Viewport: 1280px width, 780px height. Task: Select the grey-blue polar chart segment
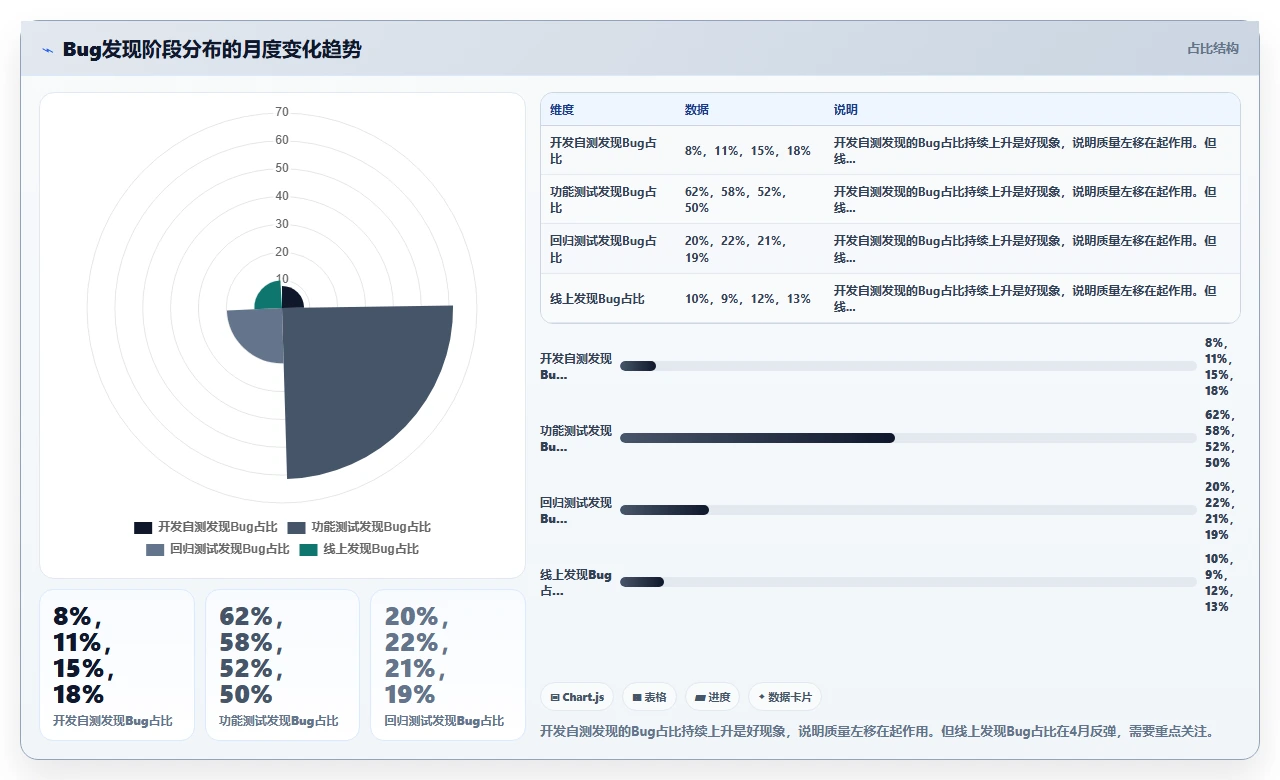255,335
